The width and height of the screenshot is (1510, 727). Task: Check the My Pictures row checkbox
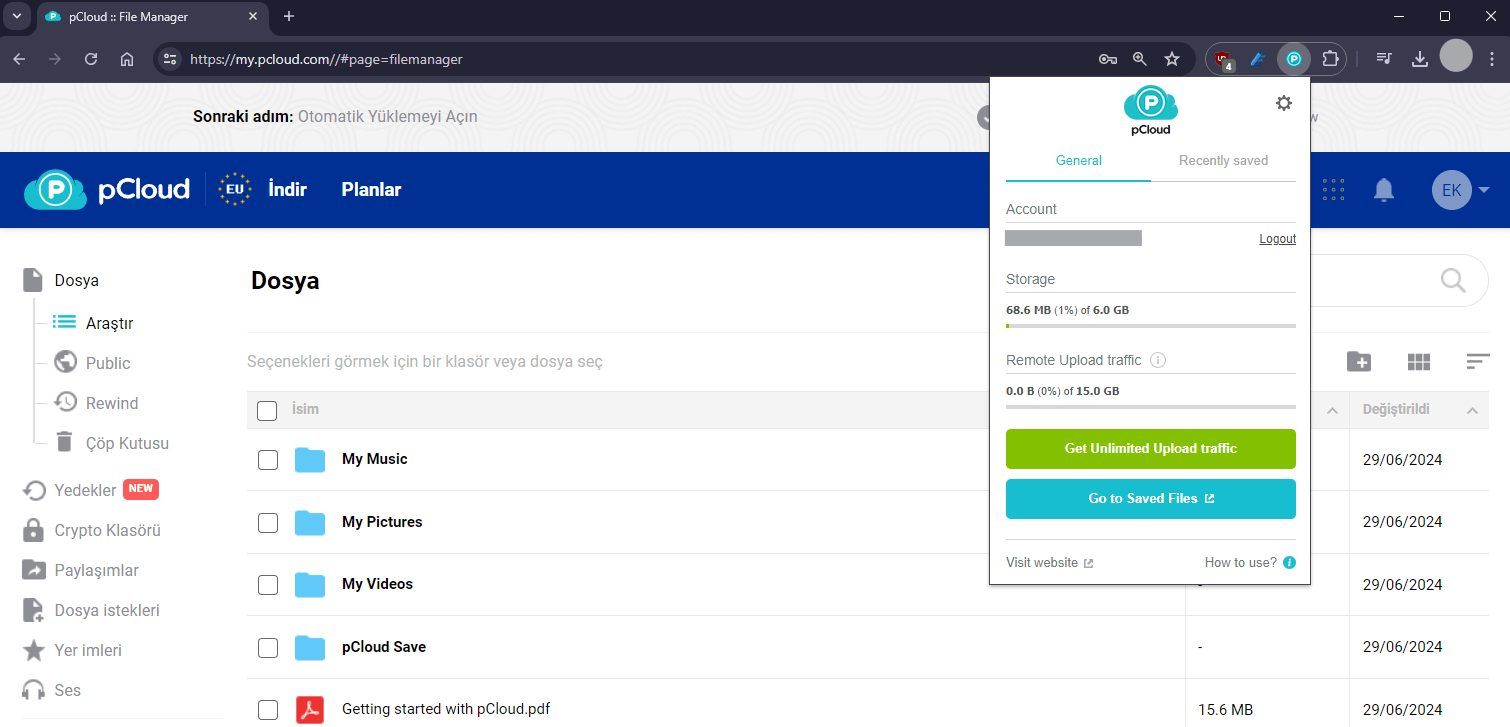point(268,522)
